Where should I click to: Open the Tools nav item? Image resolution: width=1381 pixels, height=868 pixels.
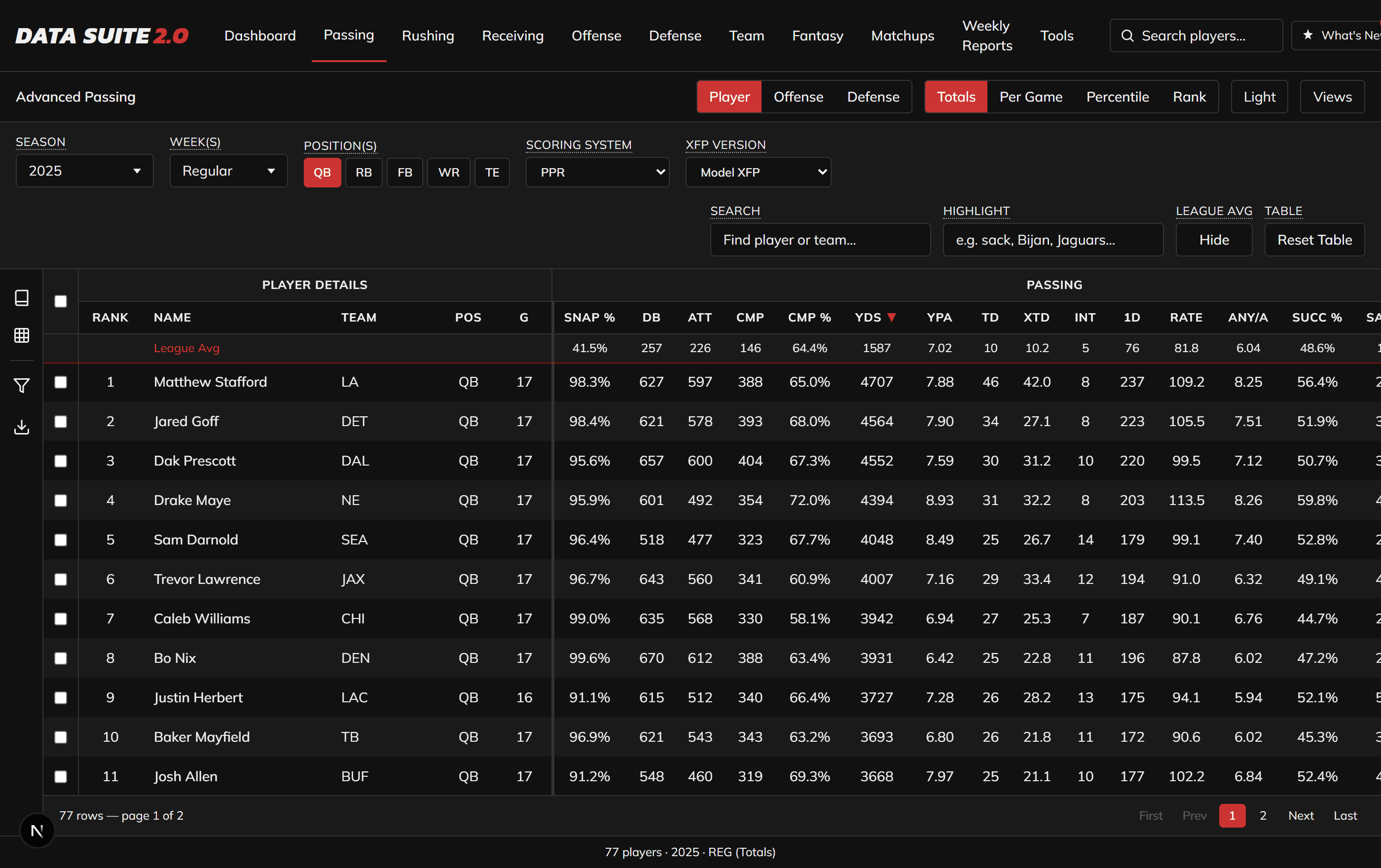(x=1056, y=36)
